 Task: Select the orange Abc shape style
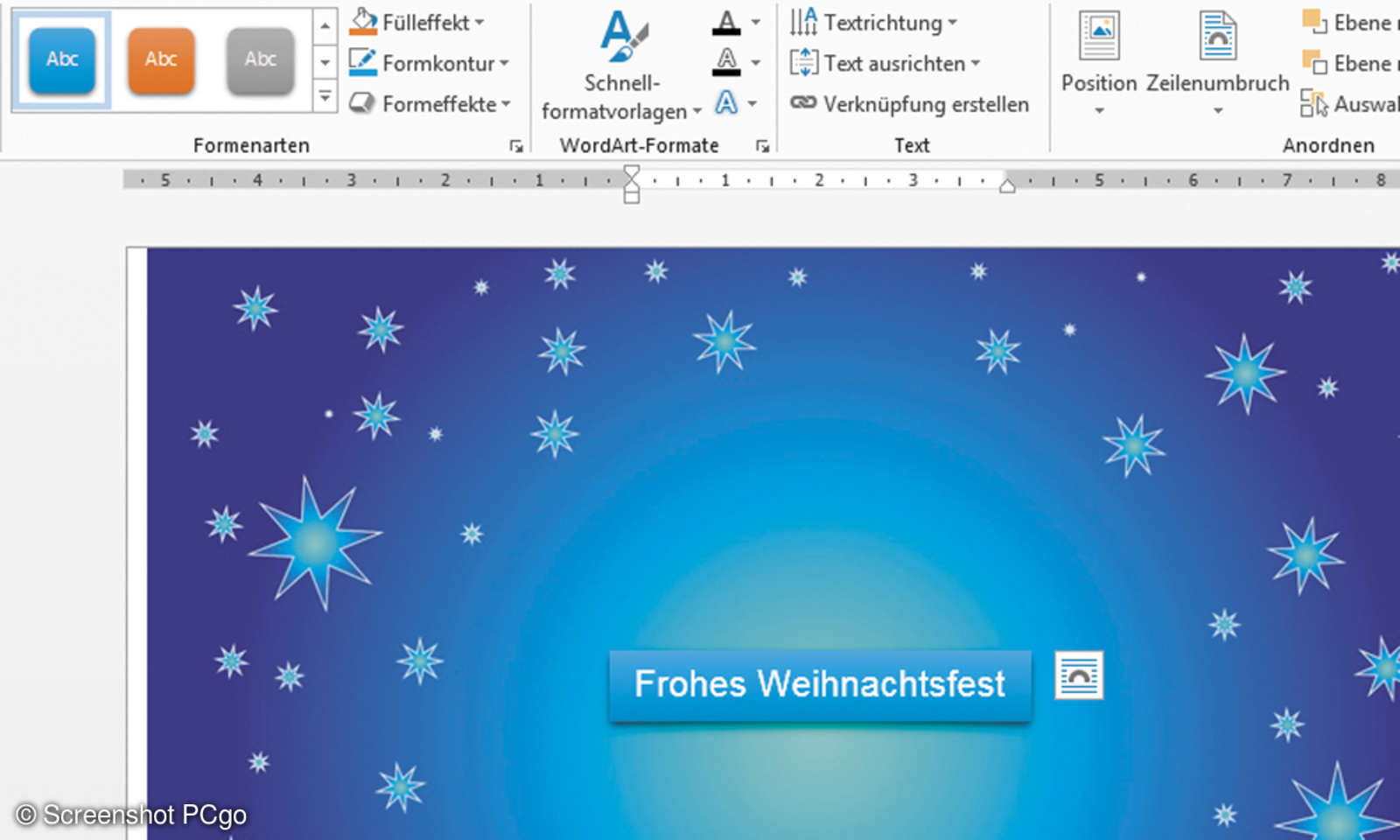pyautogui.click(x=160, y=59)
